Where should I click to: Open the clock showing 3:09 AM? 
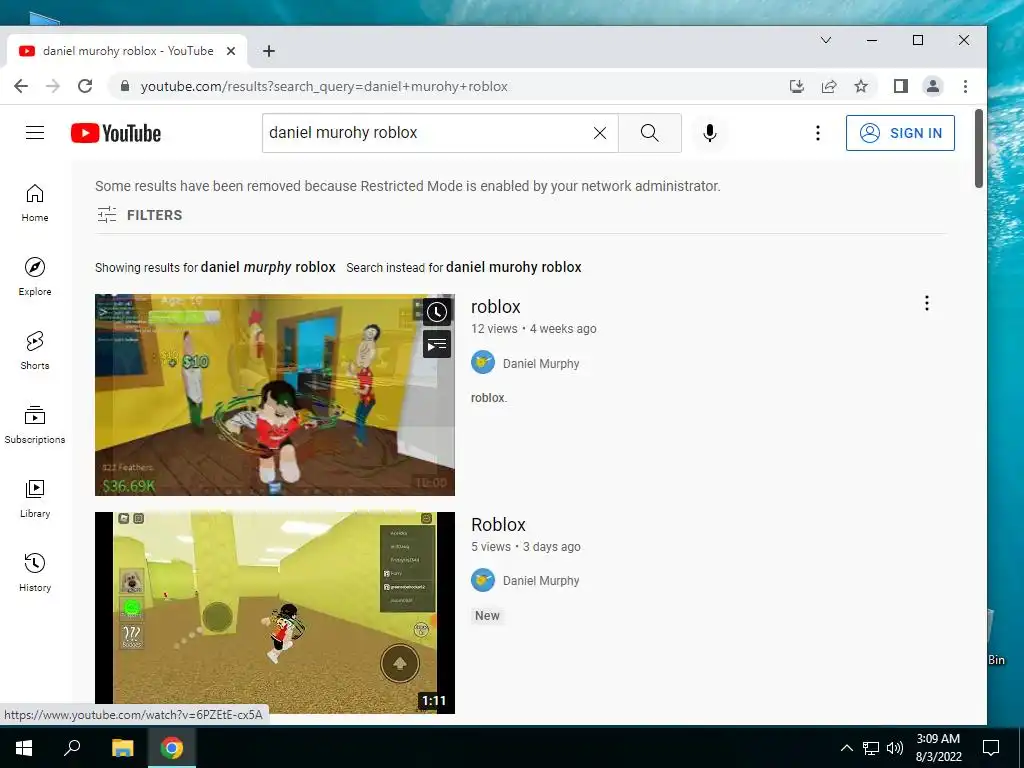click(938, 748)
